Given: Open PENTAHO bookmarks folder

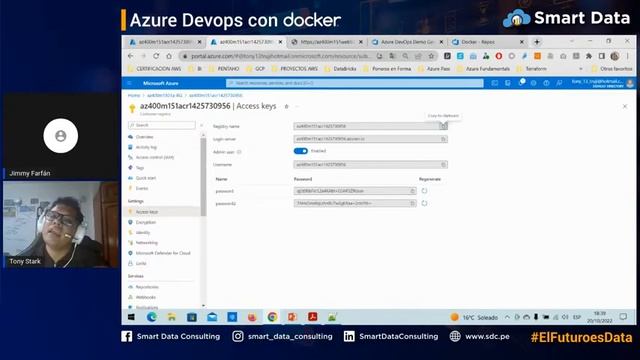Looking at the screenshot, I should 224,69.
